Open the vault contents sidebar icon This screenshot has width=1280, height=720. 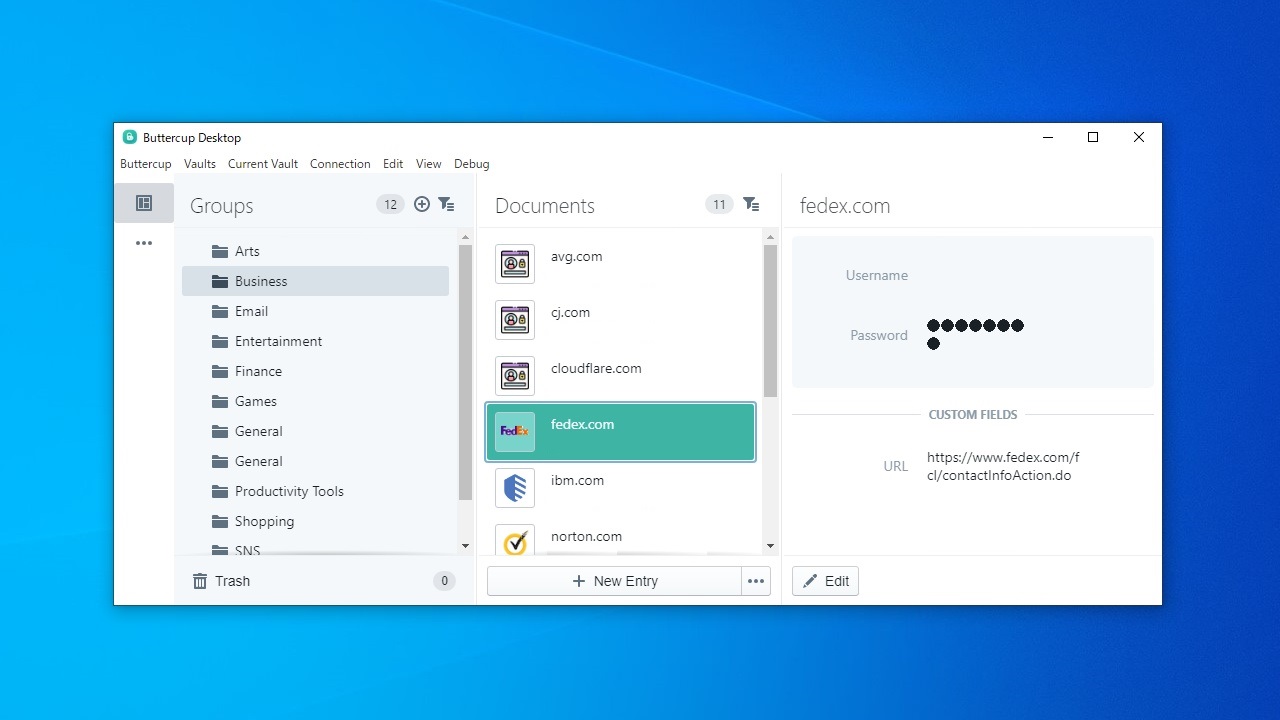[144, 203]
